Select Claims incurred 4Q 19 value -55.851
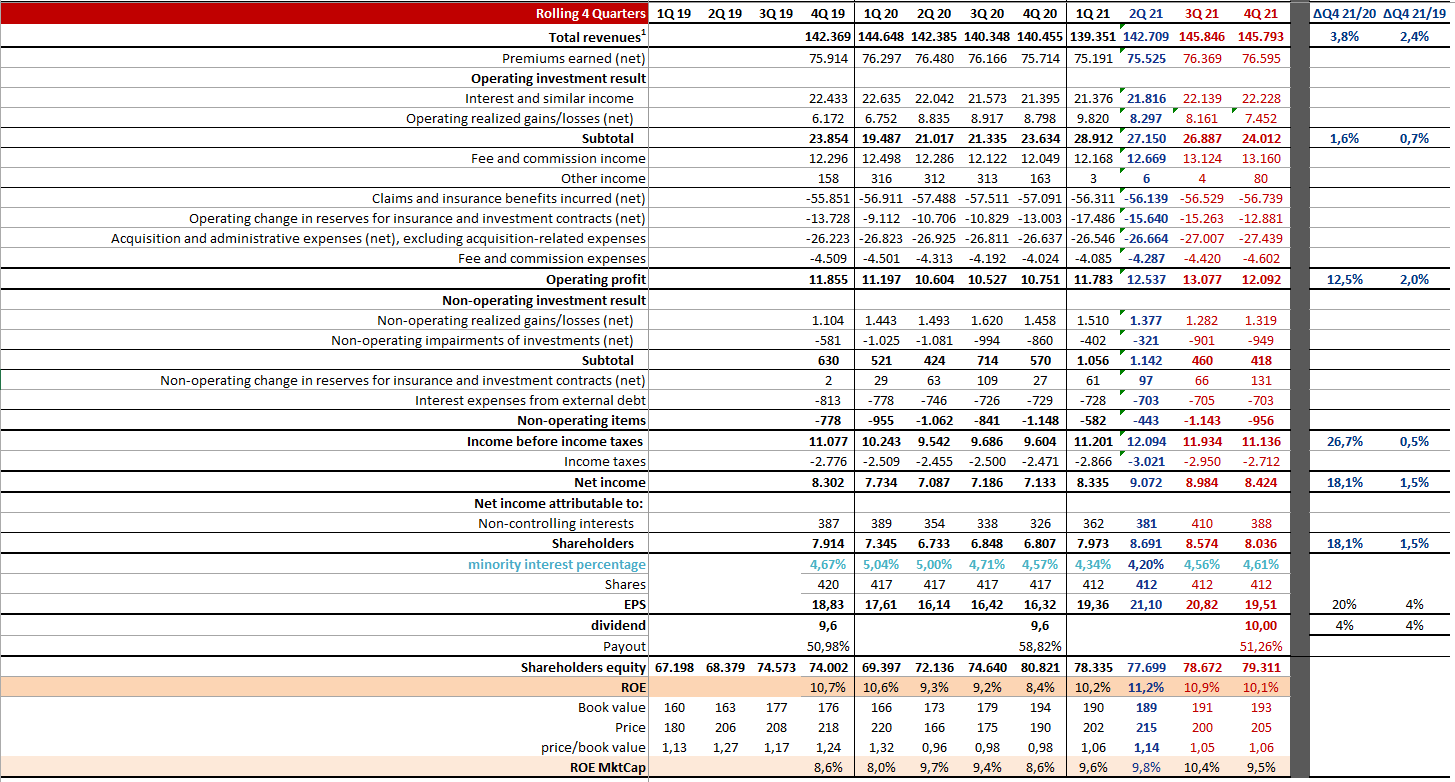 click(x=828, y=198)
